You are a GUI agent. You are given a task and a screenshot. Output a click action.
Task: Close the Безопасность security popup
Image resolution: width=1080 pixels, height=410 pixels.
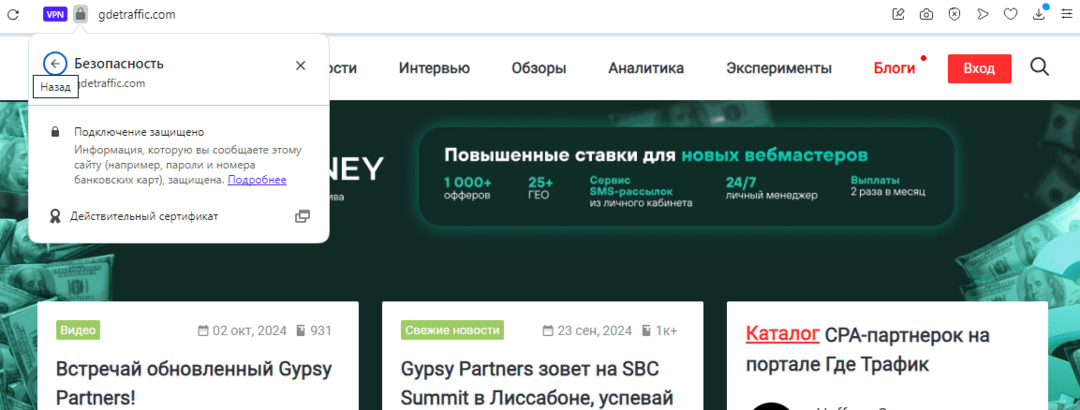point(300,65)
